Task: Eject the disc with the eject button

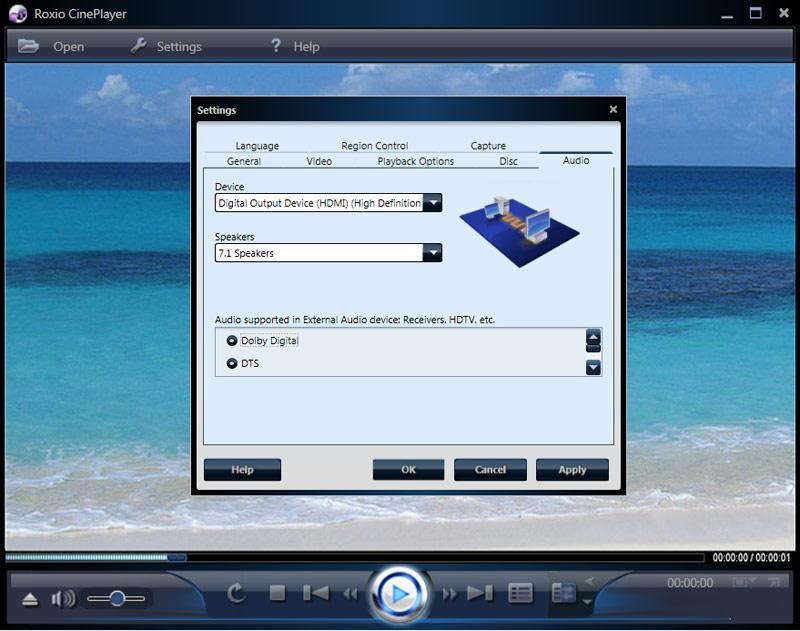Action: (x=30, y=599)
